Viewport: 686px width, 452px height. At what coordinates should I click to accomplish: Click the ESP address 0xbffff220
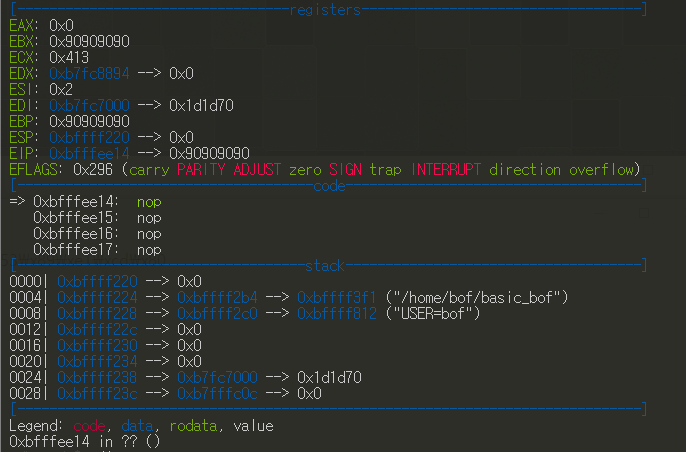click(x=89, y=137)
